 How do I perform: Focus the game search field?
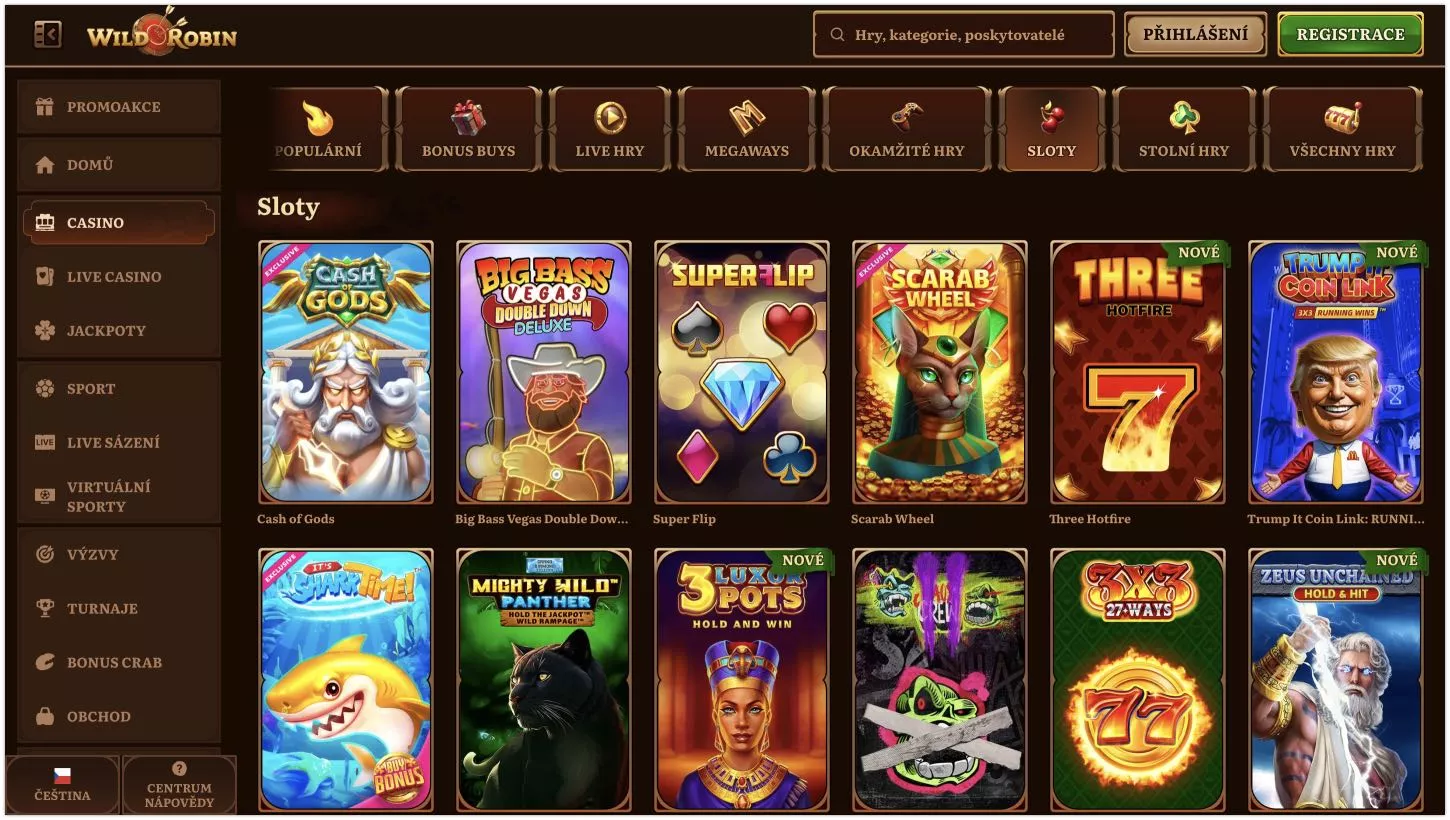964,34
